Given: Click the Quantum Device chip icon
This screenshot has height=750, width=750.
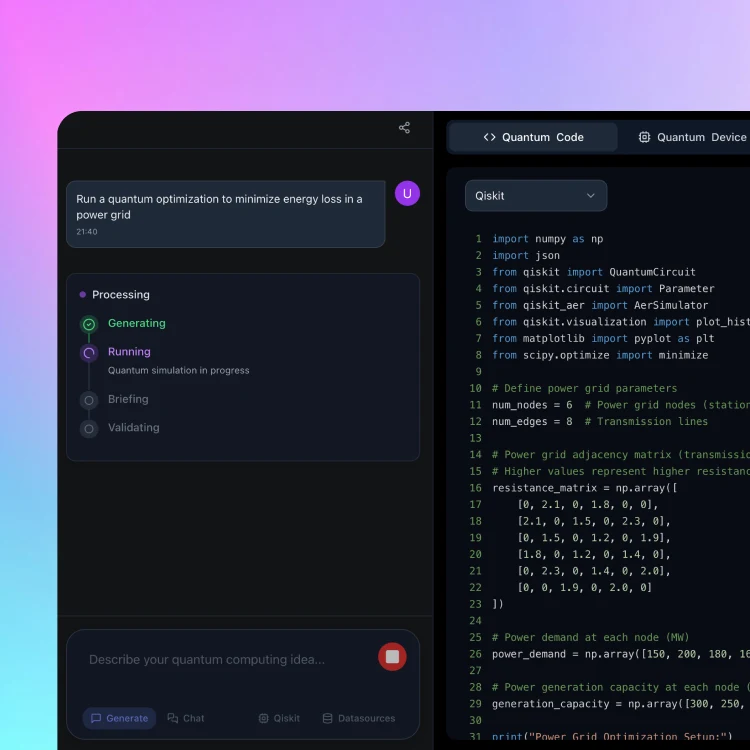Looking at the screenshot, I should (644, 137).
